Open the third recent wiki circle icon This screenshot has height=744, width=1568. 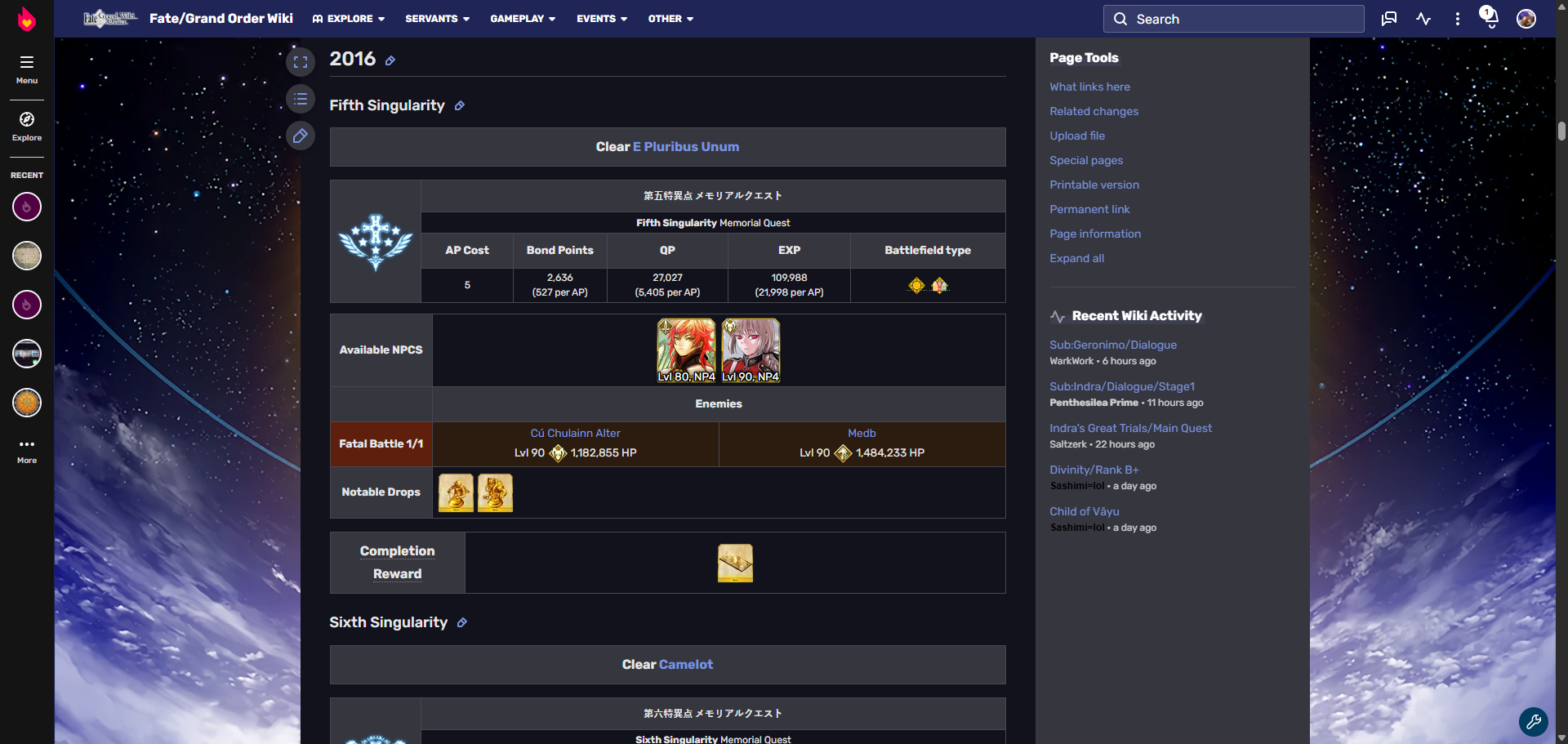point(27,305)
